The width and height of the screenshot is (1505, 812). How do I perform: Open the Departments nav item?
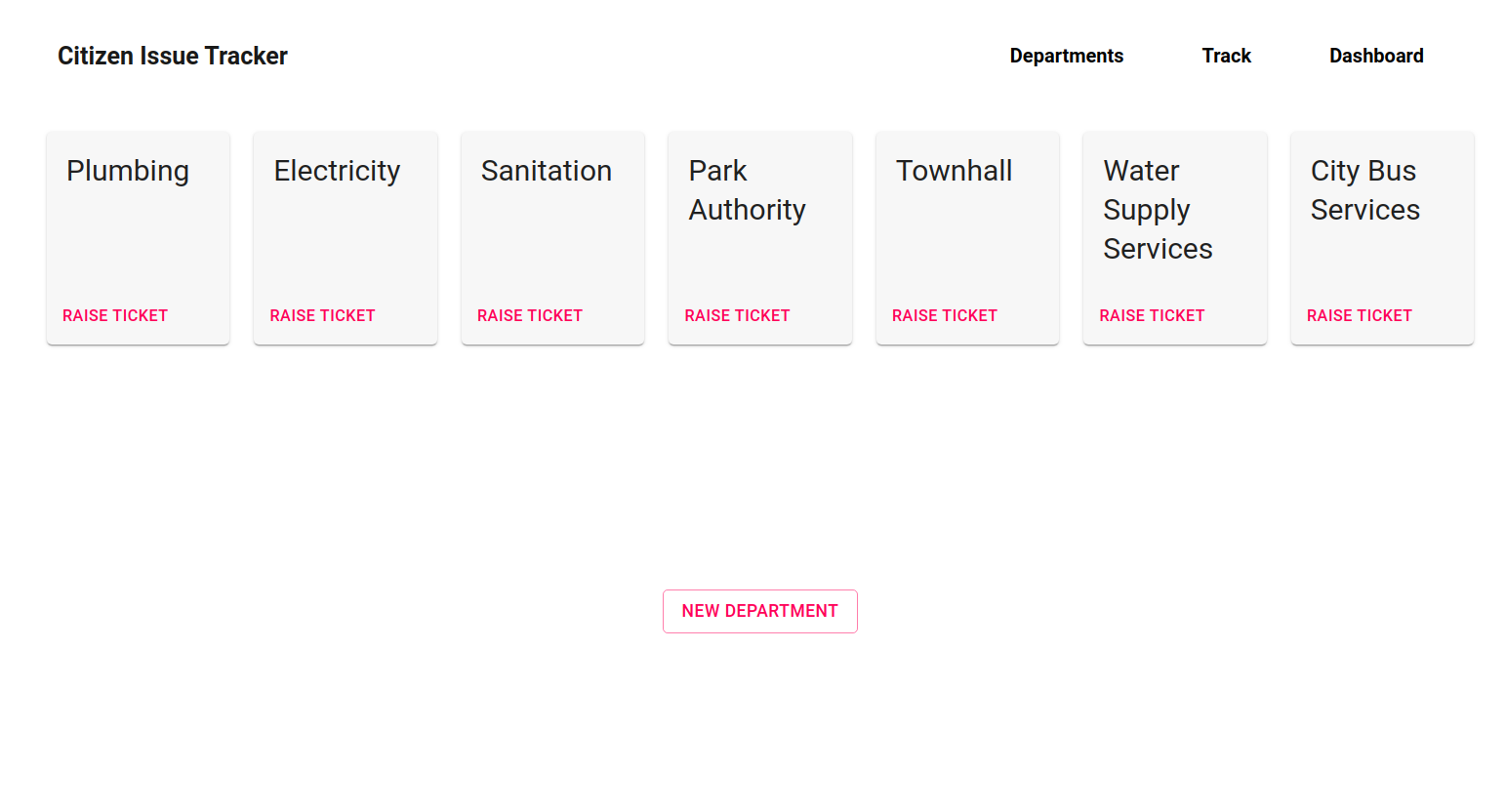click(x=1066, y=56)
